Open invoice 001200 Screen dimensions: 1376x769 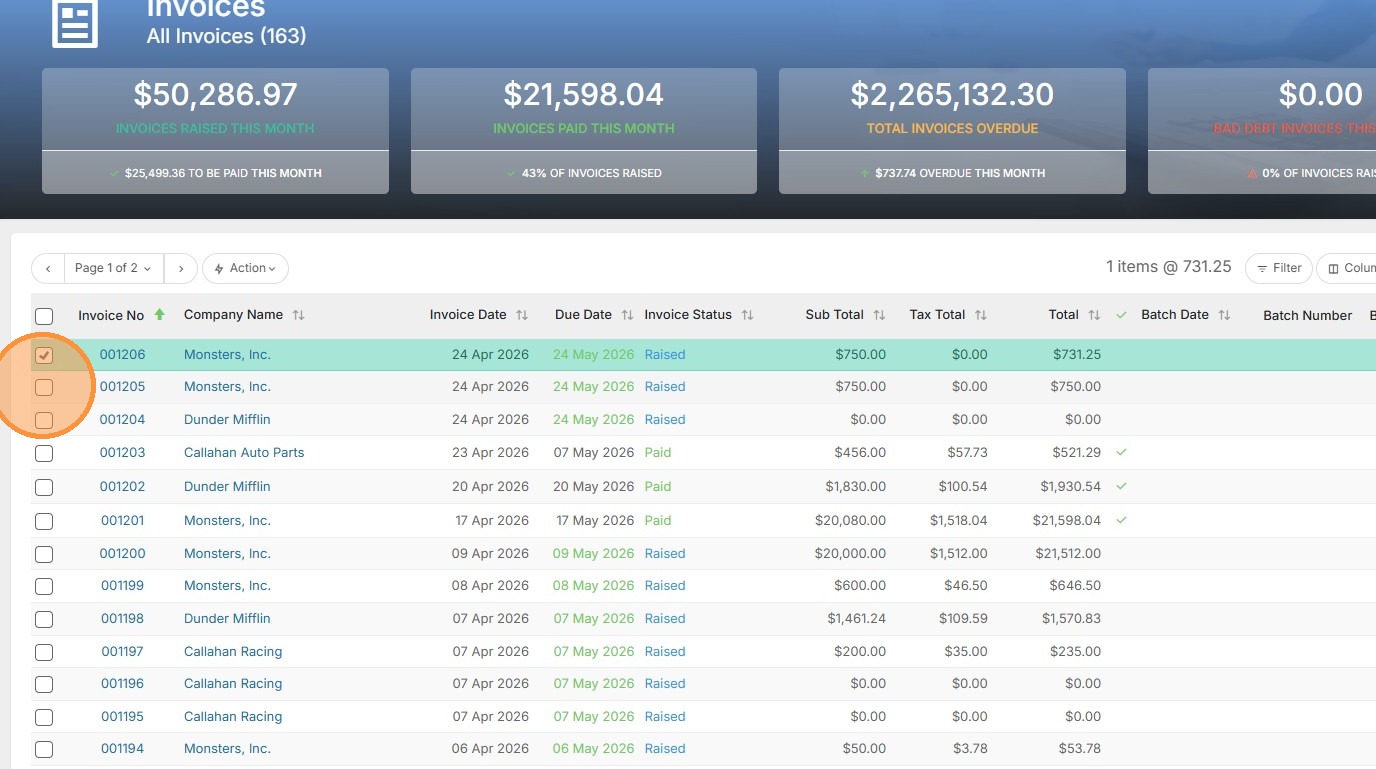coord(122,553)
